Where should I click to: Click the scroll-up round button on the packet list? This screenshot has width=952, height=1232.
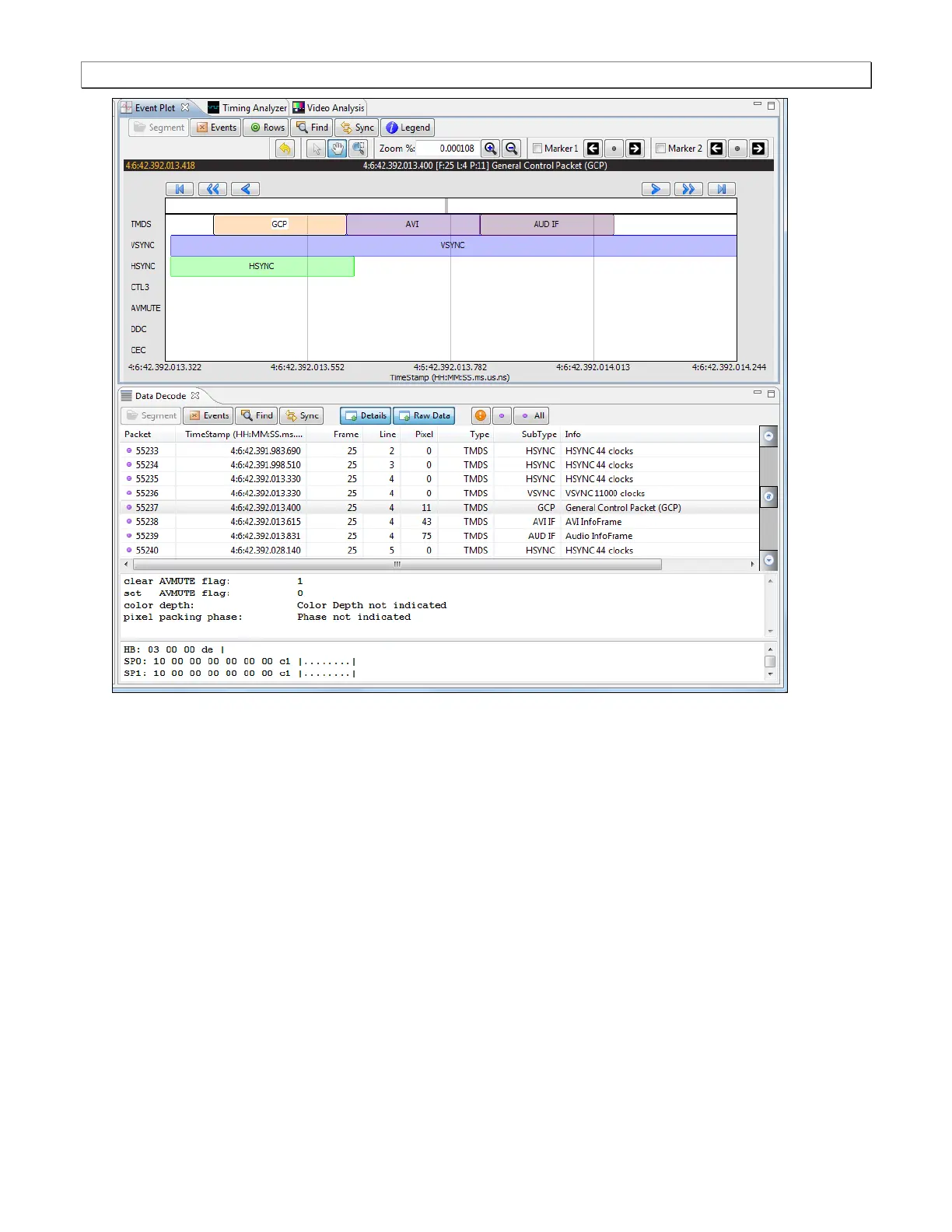(x=768, y=436)
